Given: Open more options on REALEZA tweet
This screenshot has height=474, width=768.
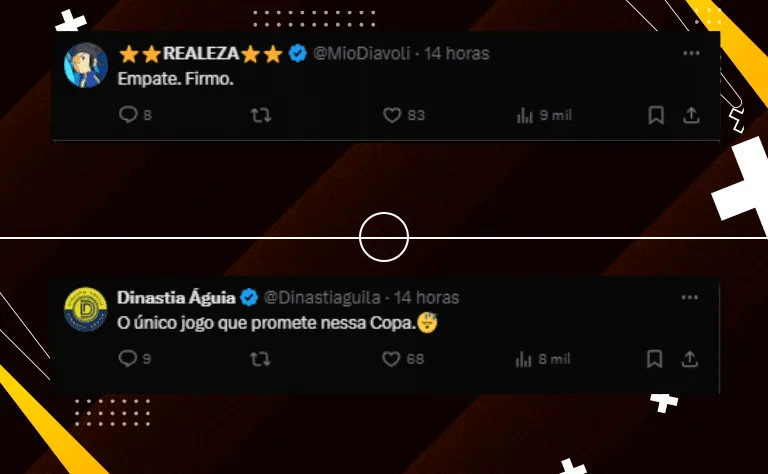Looking at the screenshot, I should pos(691,53).
